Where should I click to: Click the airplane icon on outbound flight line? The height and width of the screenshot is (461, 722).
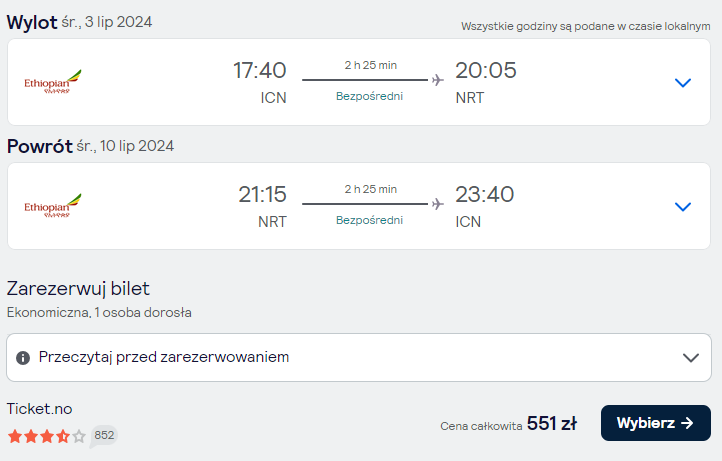click(438, 80)
